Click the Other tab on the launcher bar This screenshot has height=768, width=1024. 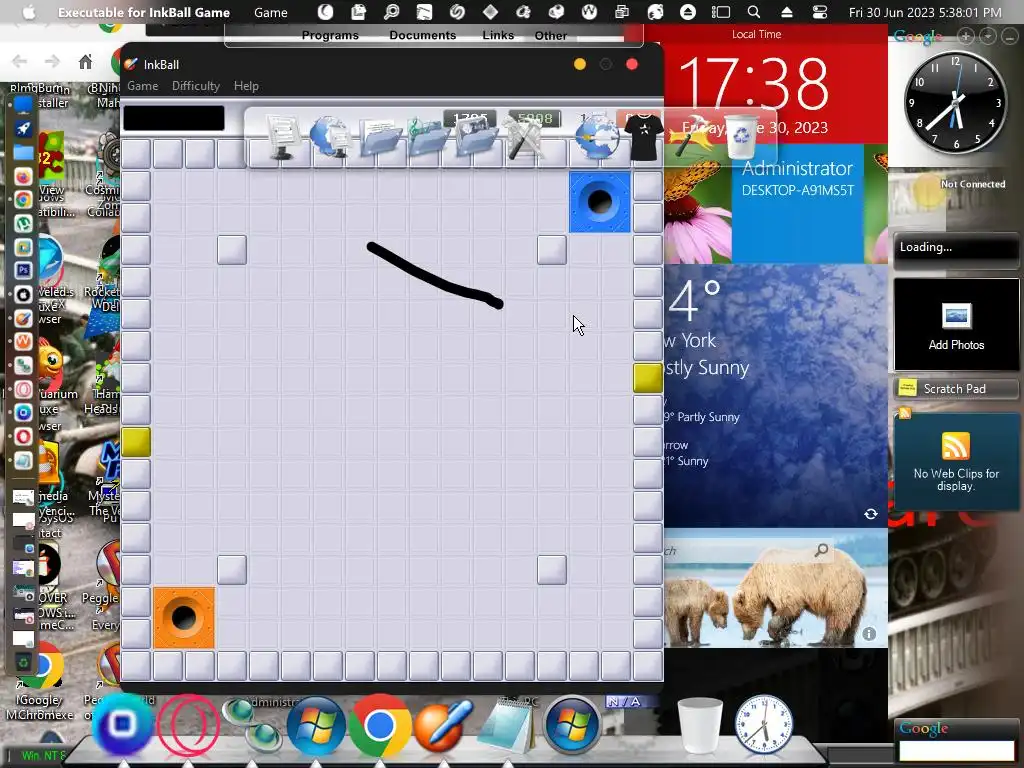pyautogui.click(x=551, y=35)
